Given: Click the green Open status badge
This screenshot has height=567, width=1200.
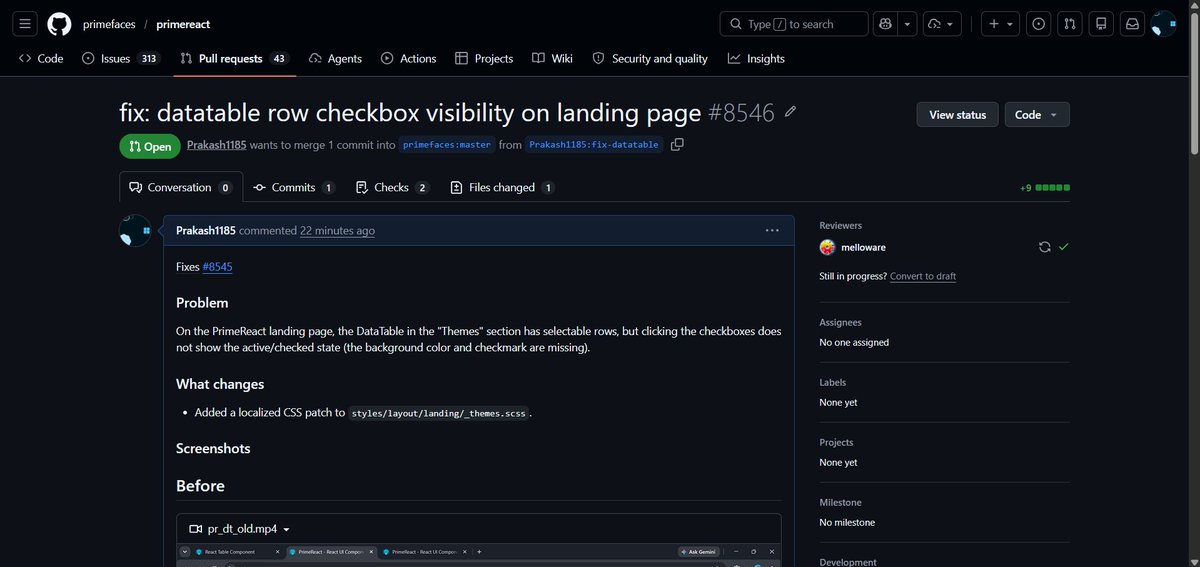Looking at the screenshot, I should pyautogui.click(x=150, y=146).
